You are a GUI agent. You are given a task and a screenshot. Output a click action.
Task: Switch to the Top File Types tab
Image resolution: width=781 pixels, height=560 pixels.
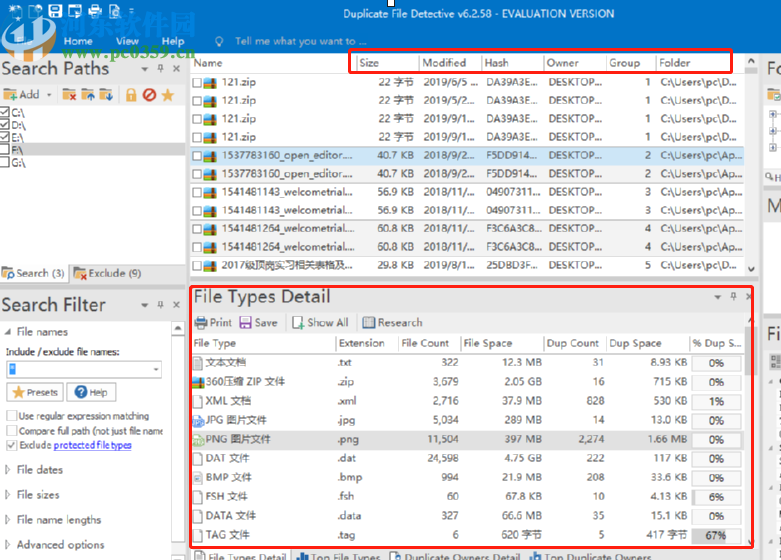338,556
